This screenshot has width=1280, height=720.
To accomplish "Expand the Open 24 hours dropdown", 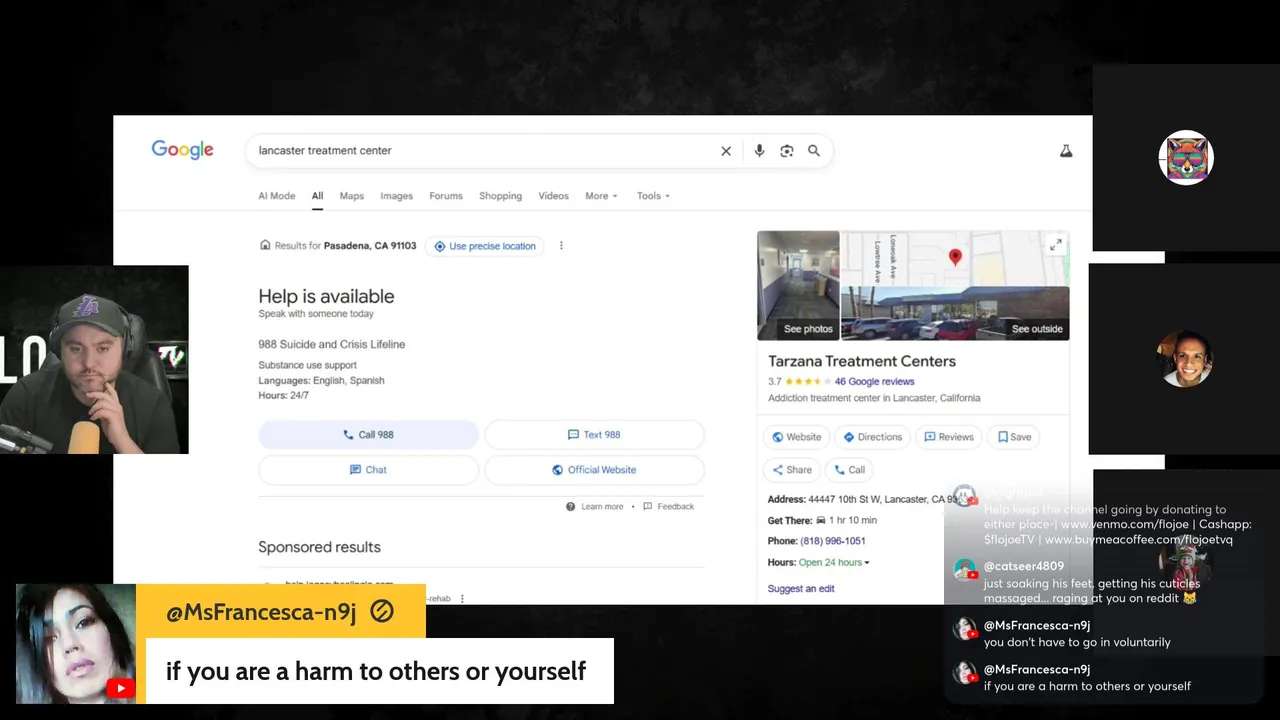I will [834, 563].
